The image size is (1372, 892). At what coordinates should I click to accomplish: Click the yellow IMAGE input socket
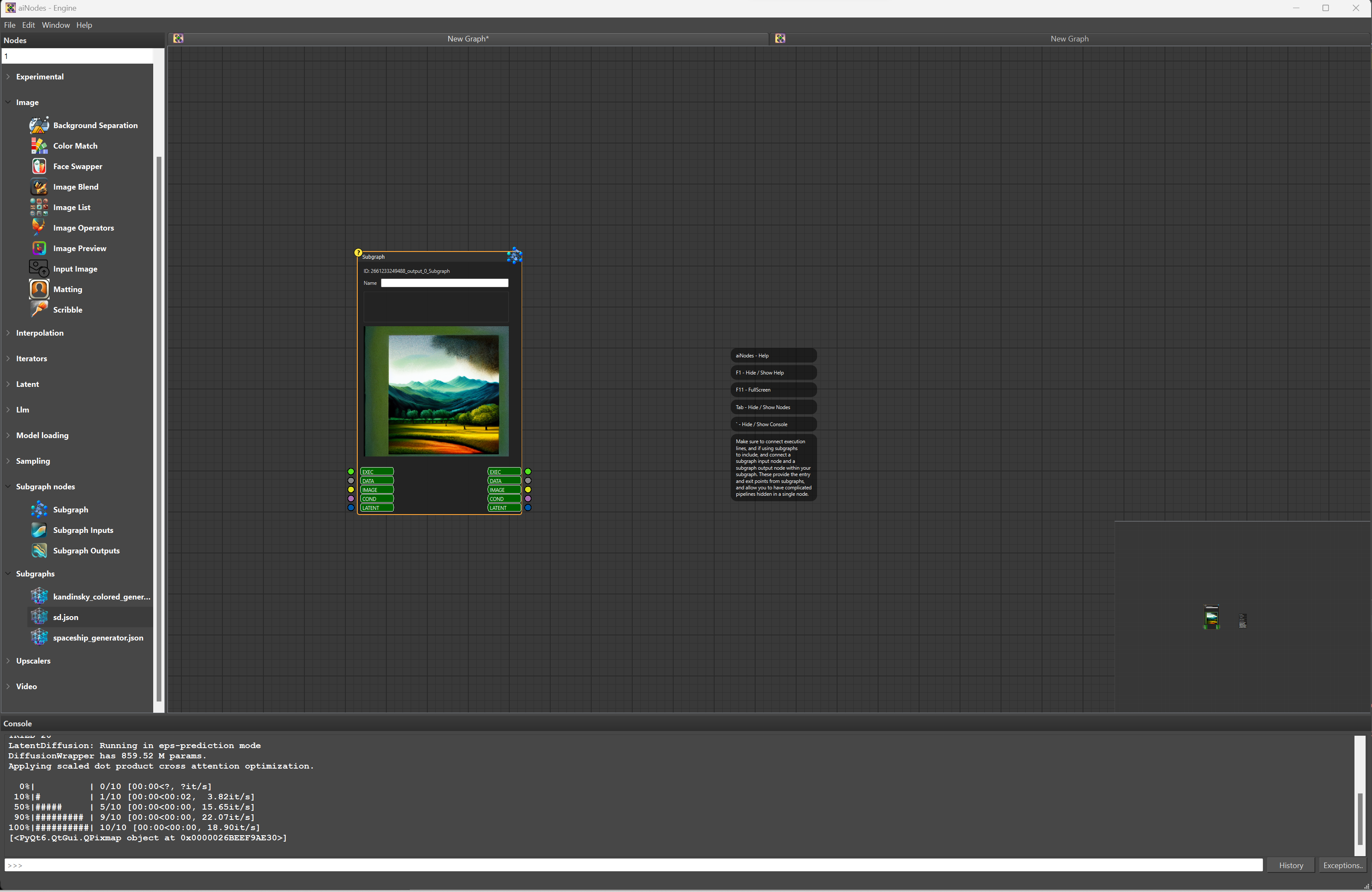(350, 489)
